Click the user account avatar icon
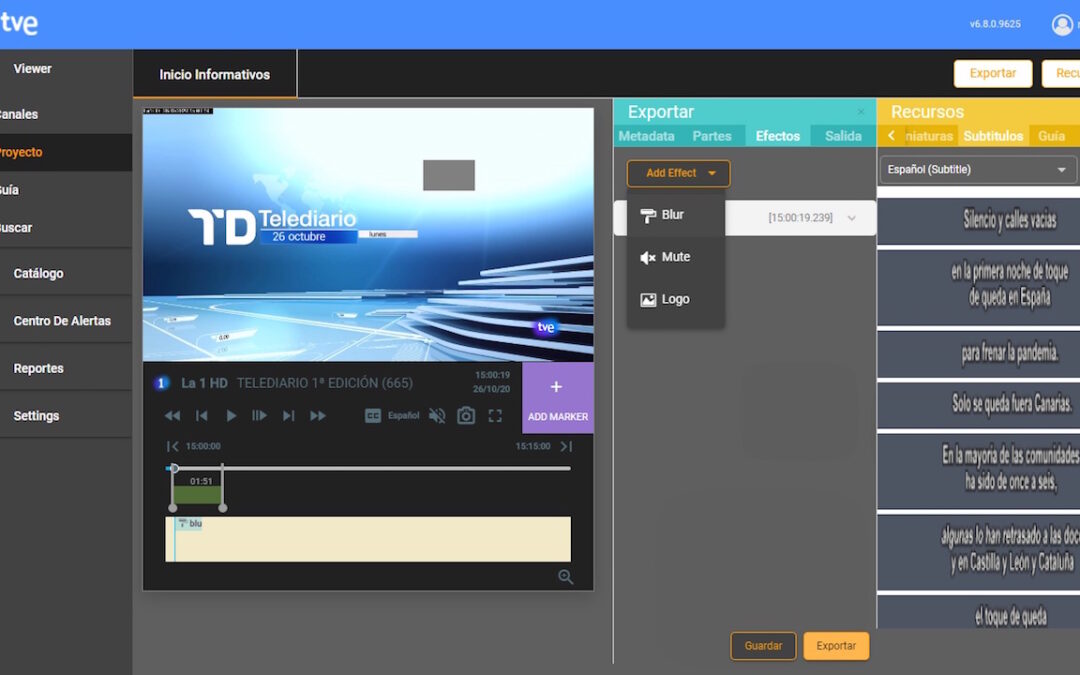 click(1061, 25)
